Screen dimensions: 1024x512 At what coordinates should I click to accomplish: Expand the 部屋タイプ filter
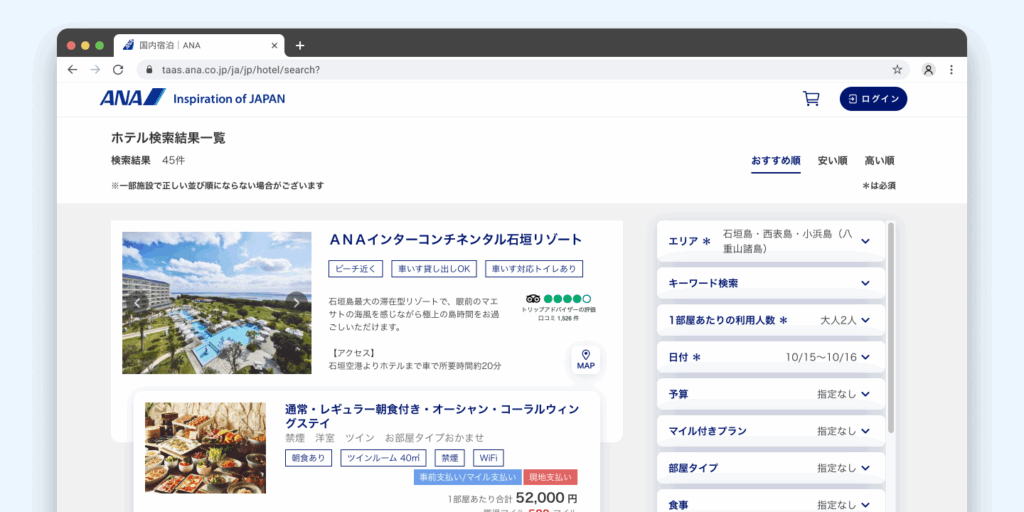coord(771,468)
